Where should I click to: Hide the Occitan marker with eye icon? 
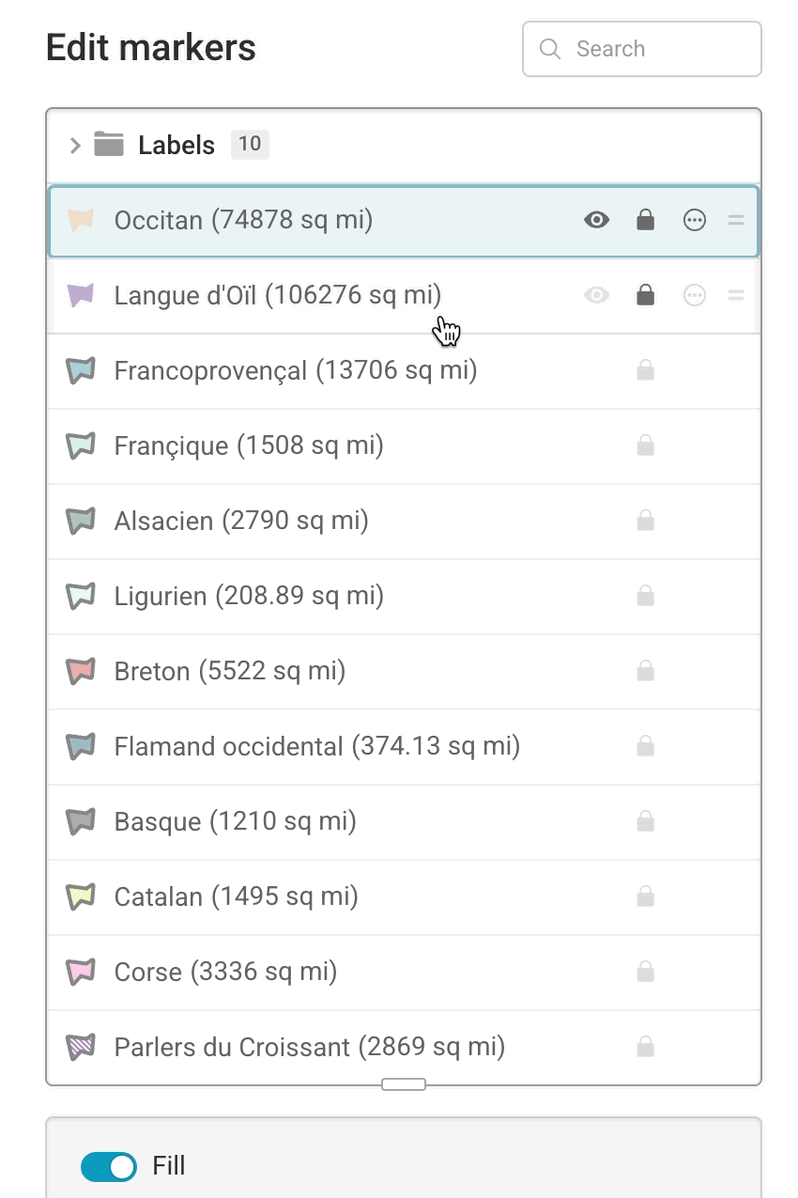click(x=596, y=221)
